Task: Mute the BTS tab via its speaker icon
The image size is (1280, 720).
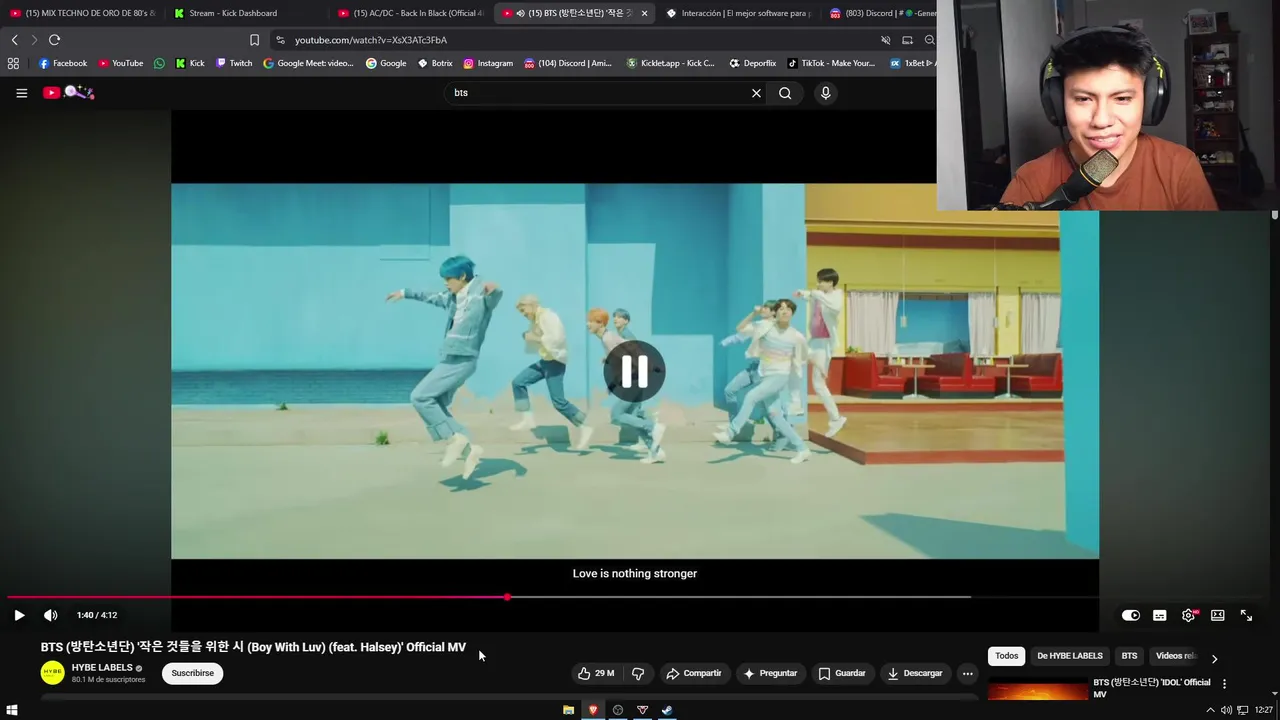Action: [520, 13]
